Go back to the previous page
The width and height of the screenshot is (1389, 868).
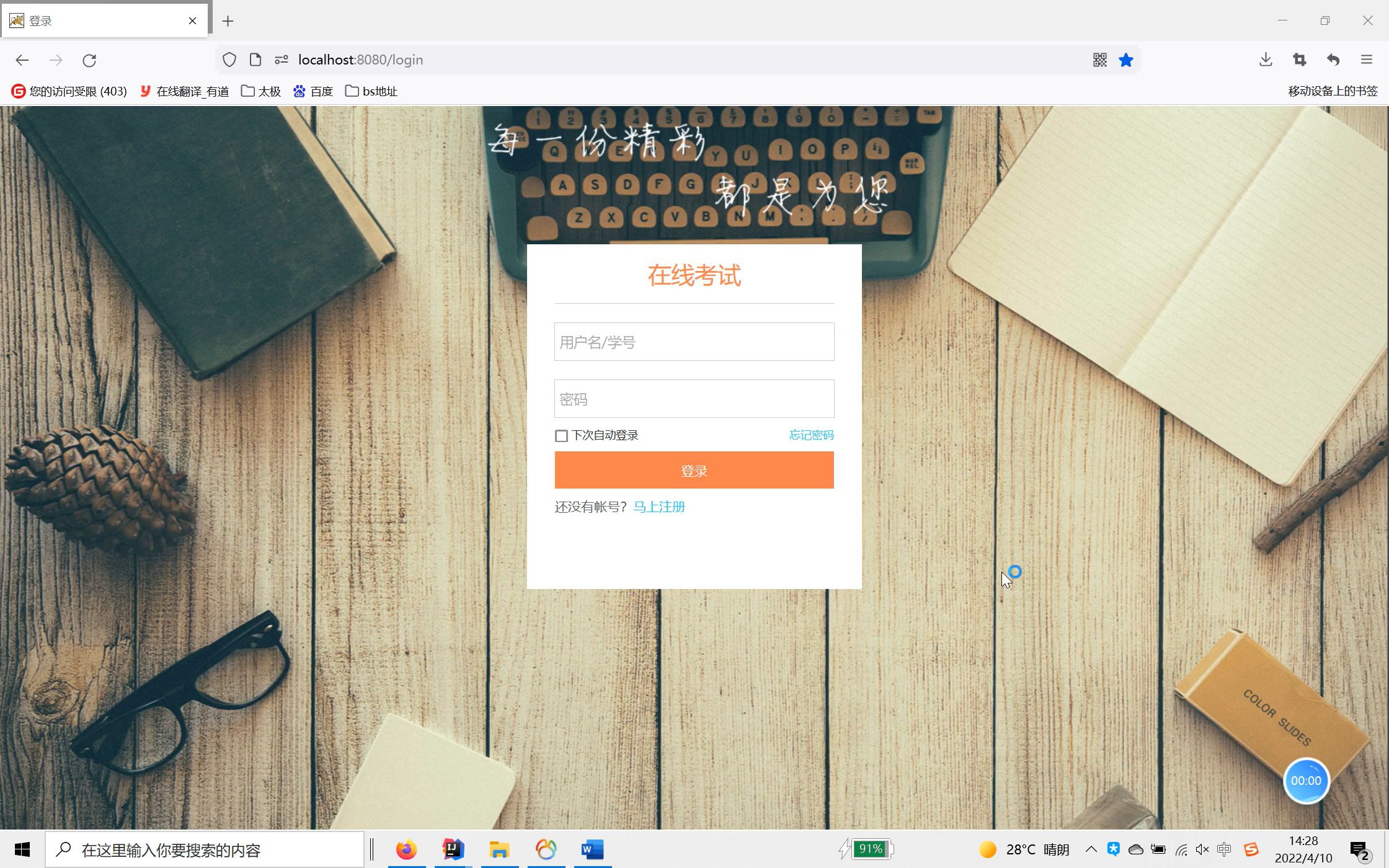coord(22,60)
